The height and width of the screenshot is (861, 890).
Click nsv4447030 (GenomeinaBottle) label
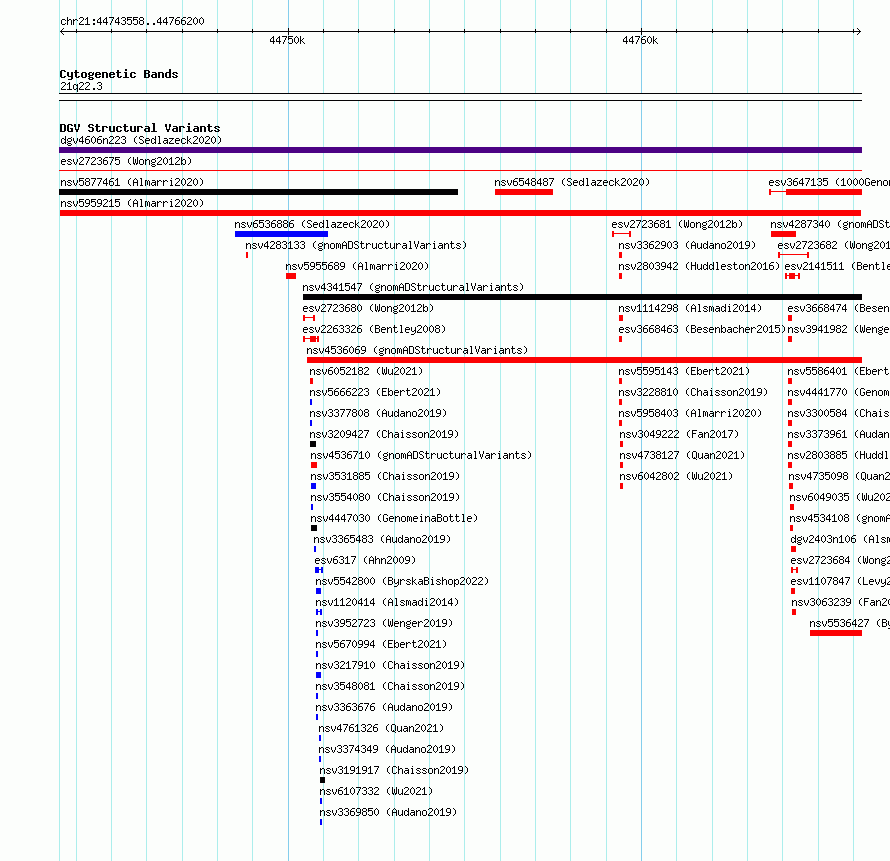click(394, 518)
